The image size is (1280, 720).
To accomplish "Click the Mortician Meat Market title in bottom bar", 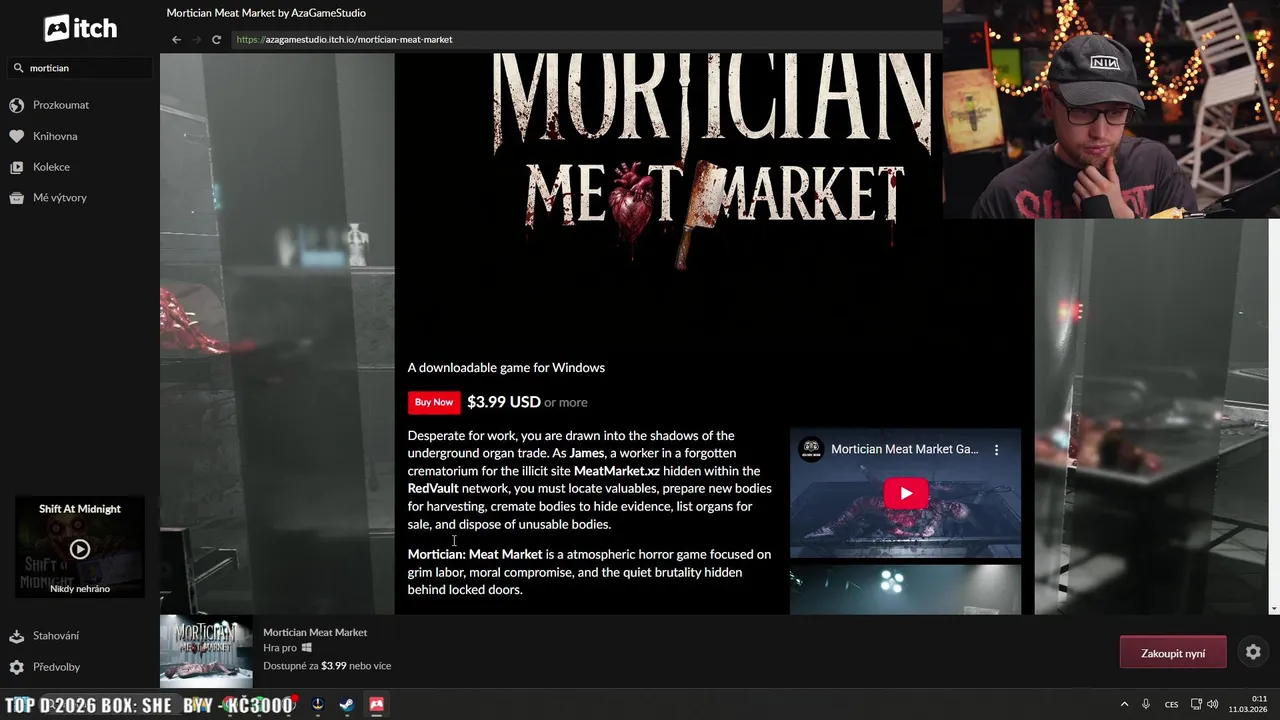I will (315, 632).
